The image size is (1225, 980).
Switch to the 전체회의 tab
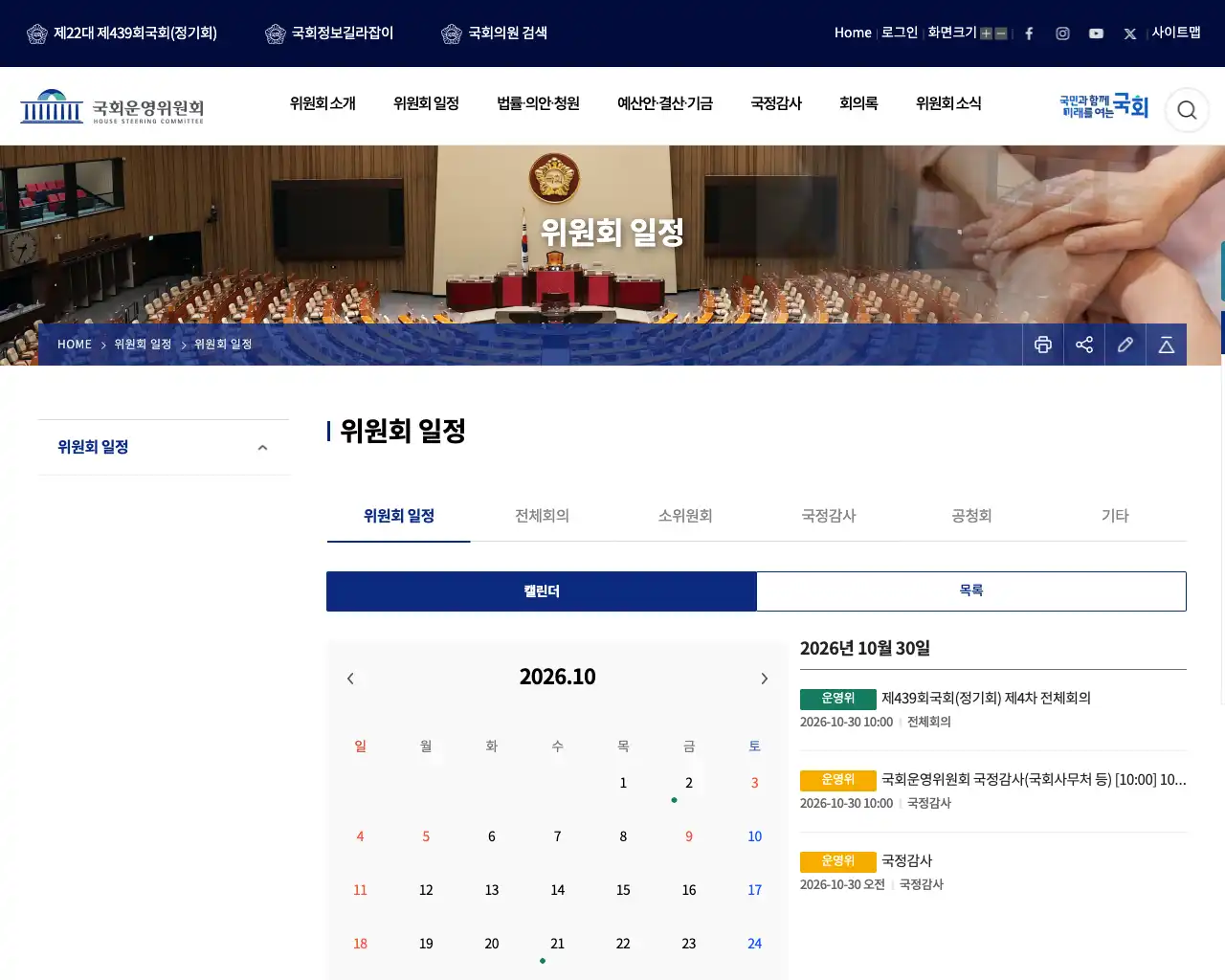click(542, 516)
